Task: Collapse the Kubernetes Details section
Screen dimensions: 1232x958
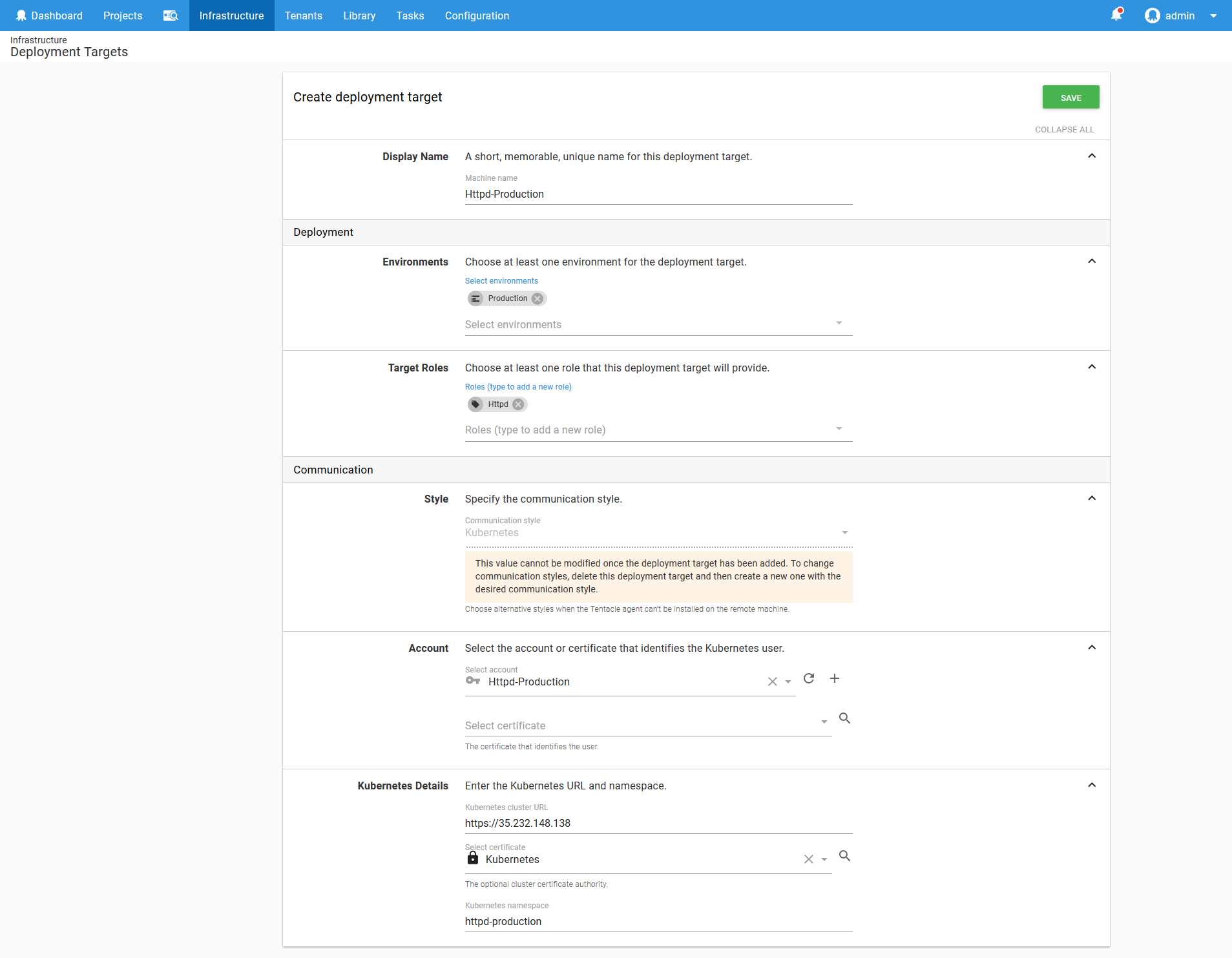Action: pos(1092,785)
